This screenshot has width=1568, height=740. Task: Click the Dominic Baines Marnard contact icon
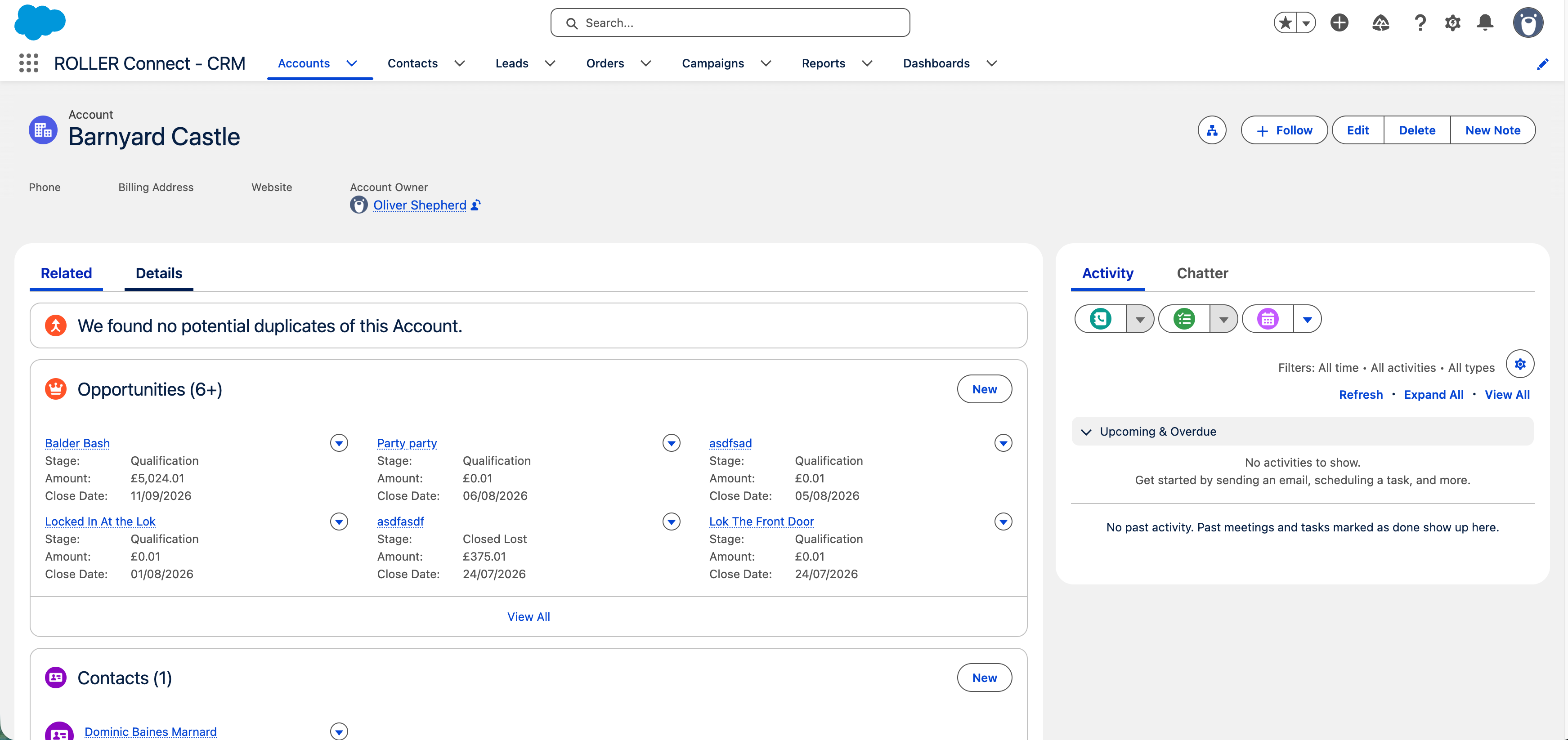pos(59,731)
